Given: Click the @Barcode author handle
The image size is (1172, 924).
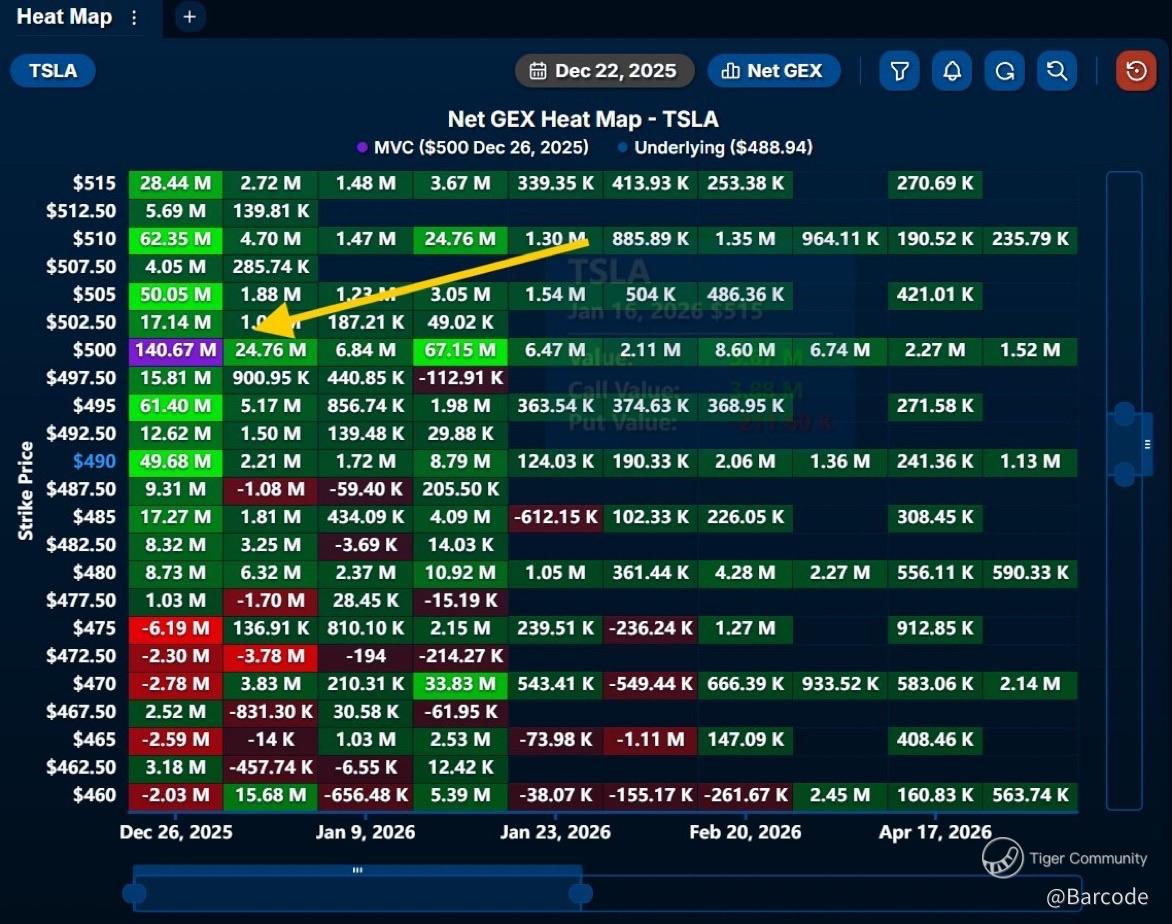Looking at the screenshot, I should point(1096,897).
